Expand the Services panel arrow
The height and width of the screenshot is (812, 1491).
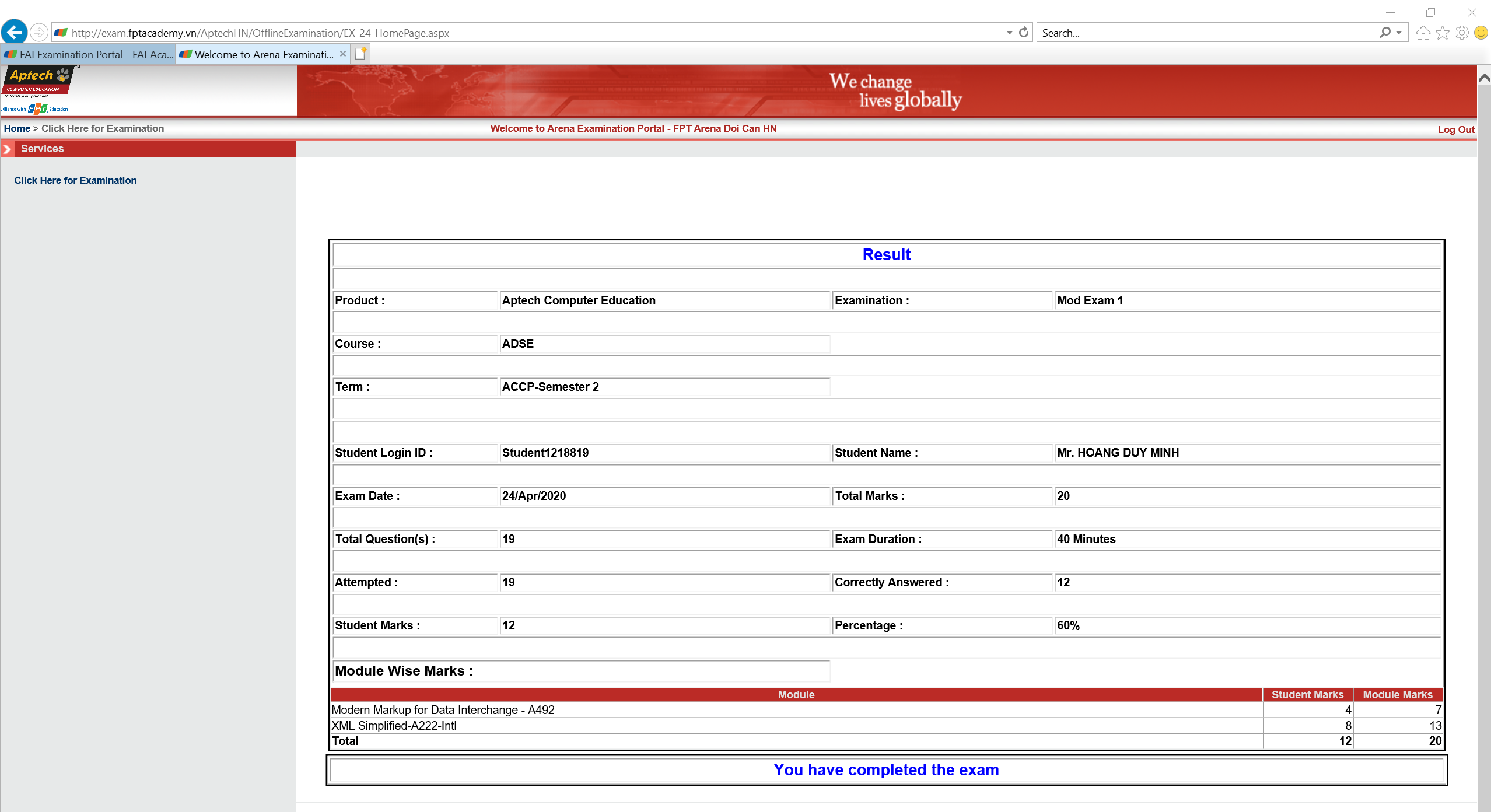(x=7, y=149)
